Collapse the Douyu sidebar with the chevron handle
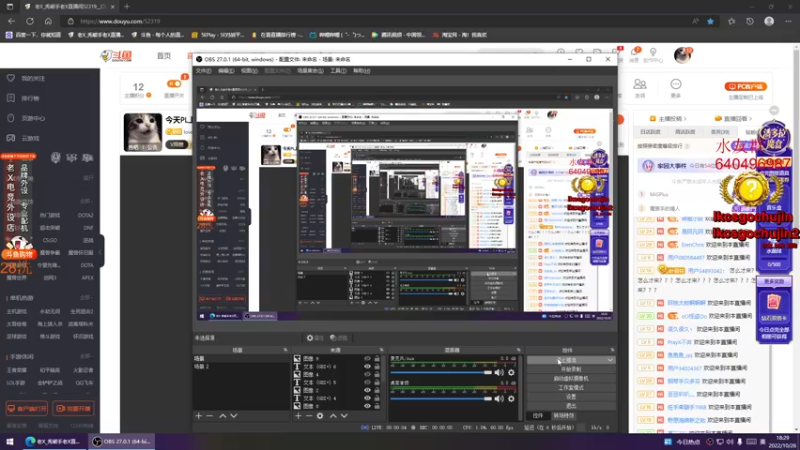Screen dimensions: 800x450 click(101, 252)
